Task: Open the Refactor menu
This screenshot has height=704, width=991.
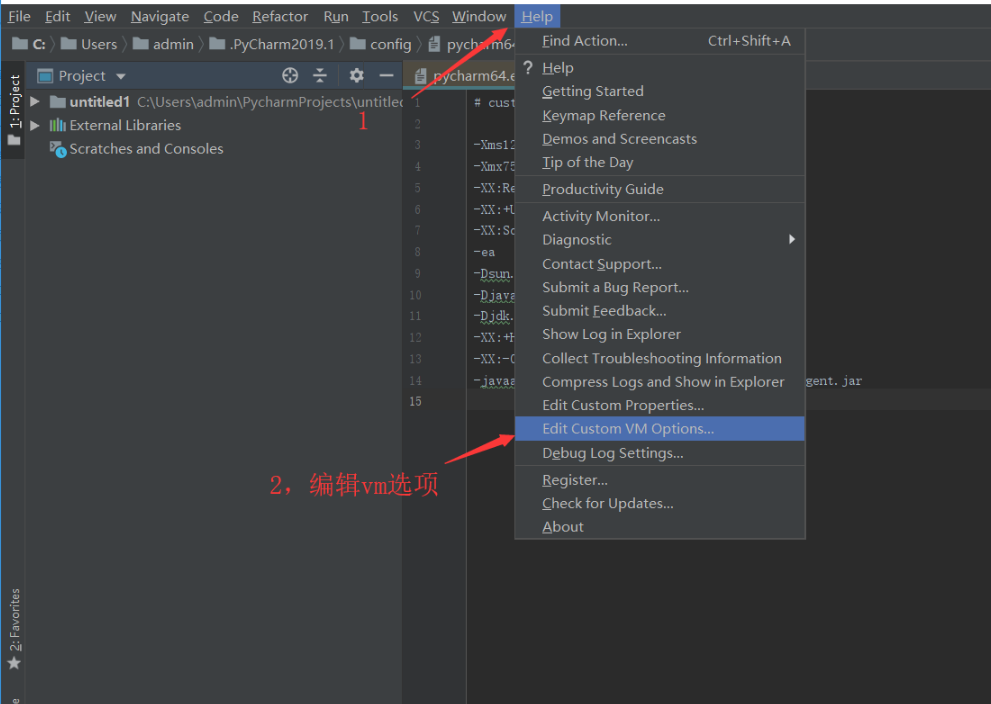Action: tap(280, 16)
